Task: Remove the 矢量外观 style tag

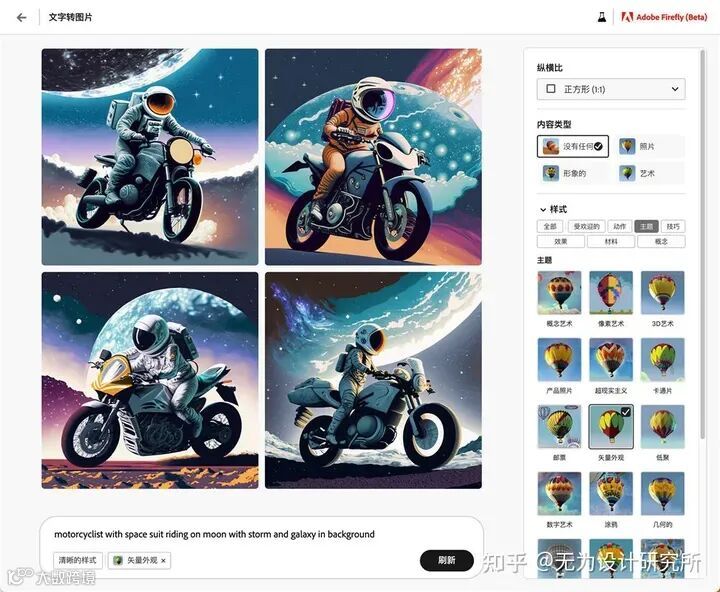Action: 163,561
